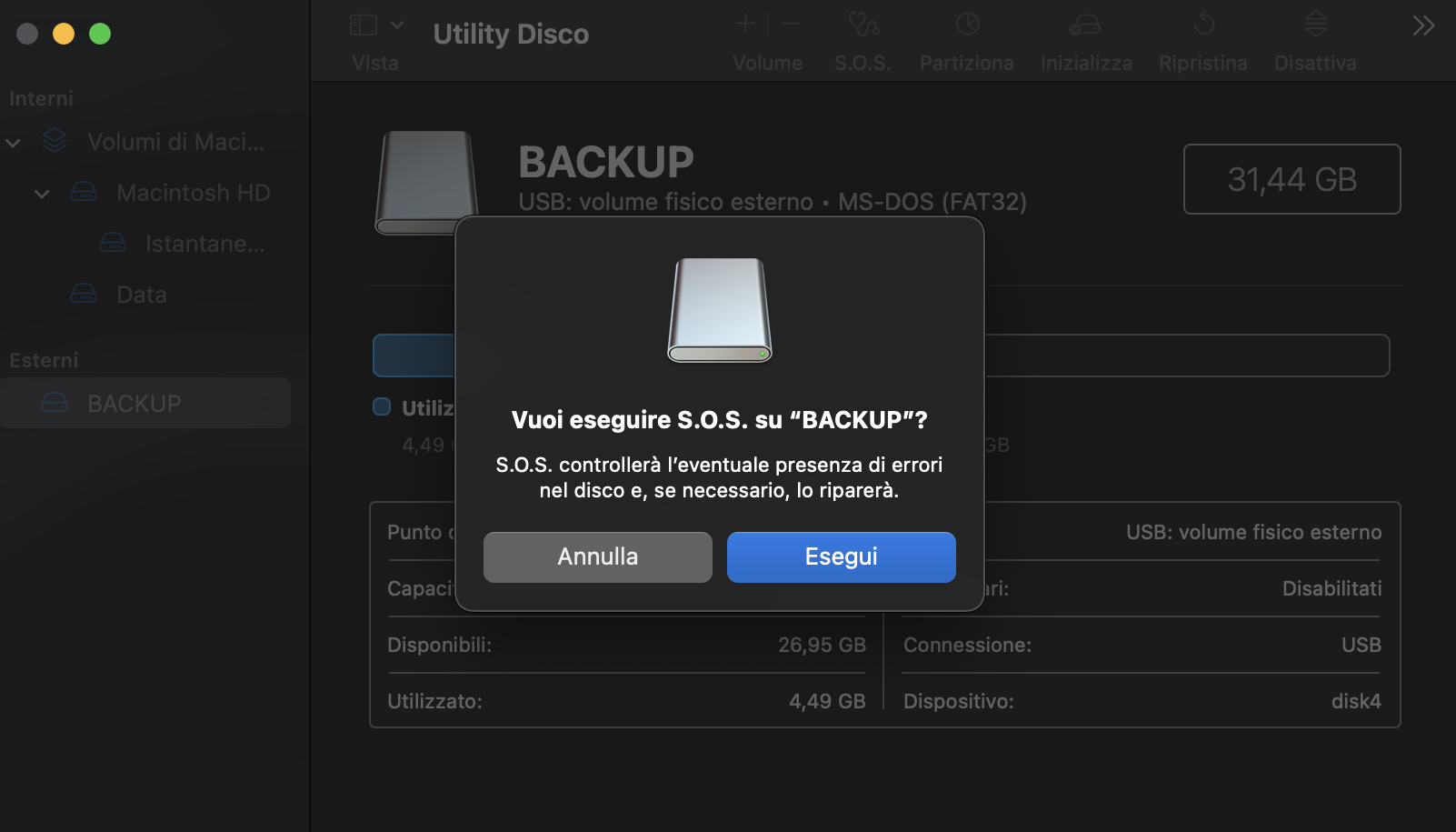Open the Vista dropdown arrow
This screenshot has width=1456, height=832.
[397, 25]
